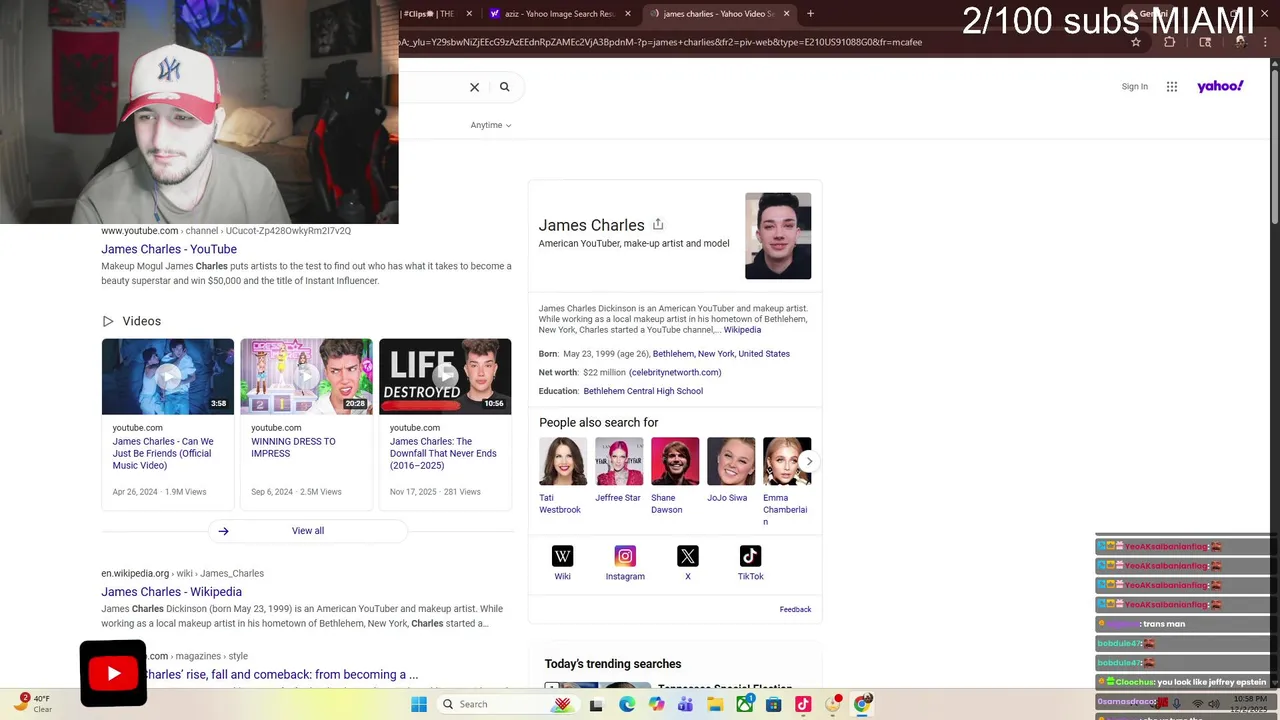Screen dimensions: 1280x720
Task: Open the Wikipedia link in the bio
Action: tap(742, 330)
